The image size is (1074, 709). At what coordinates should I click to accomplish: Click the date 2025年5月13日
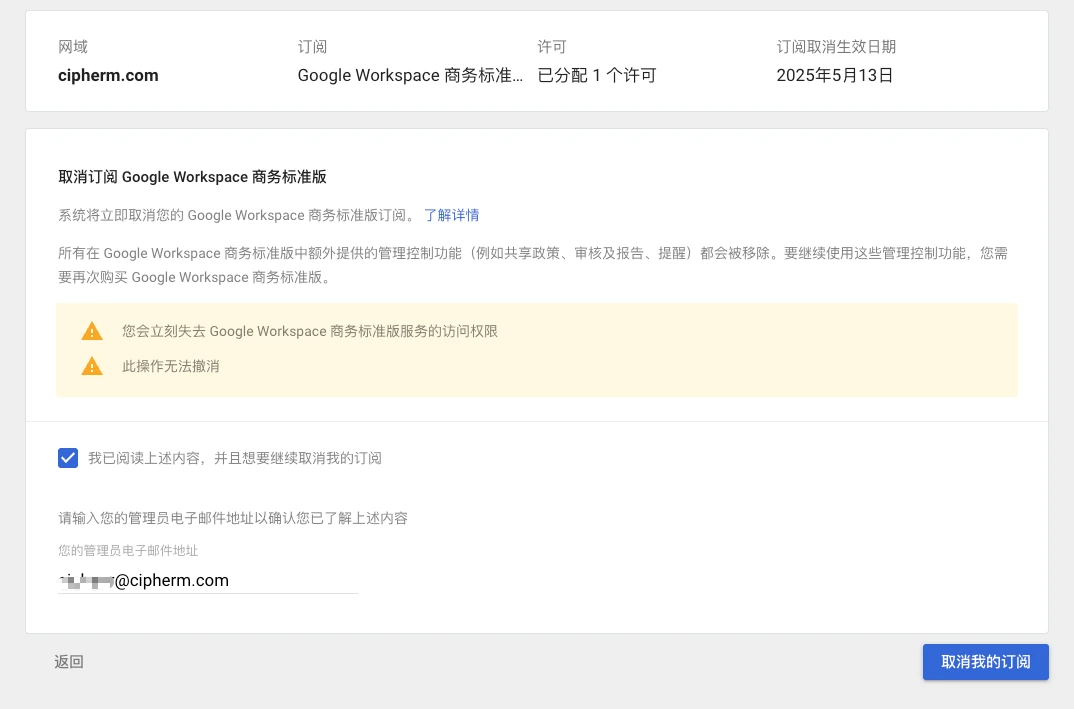[x=834, y=75]
